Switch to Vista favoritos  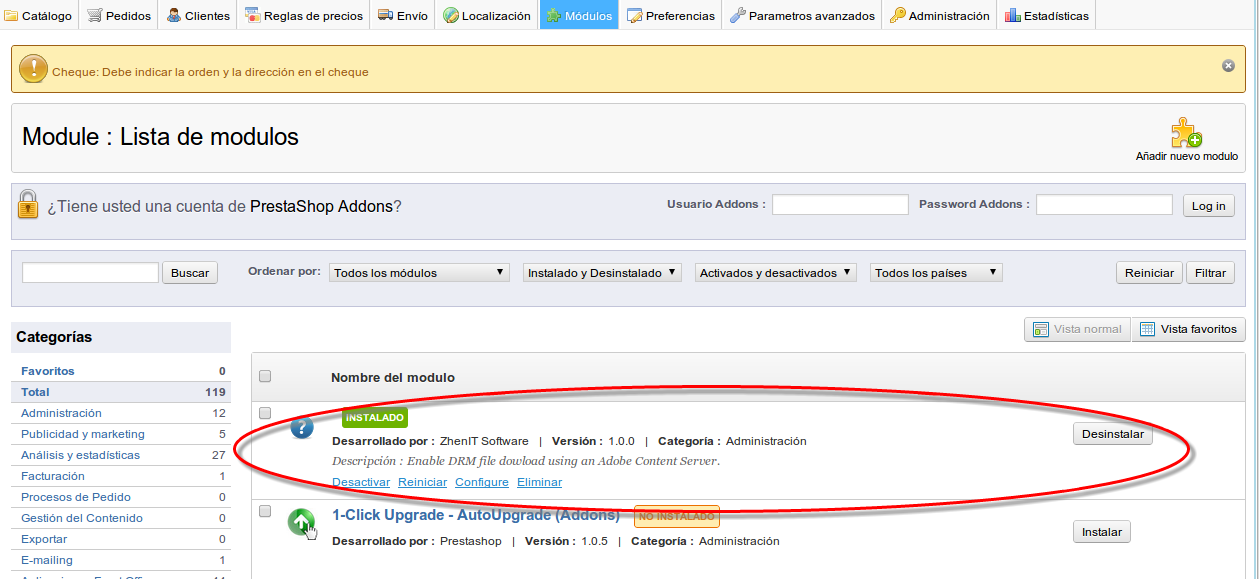[1189, 329]
